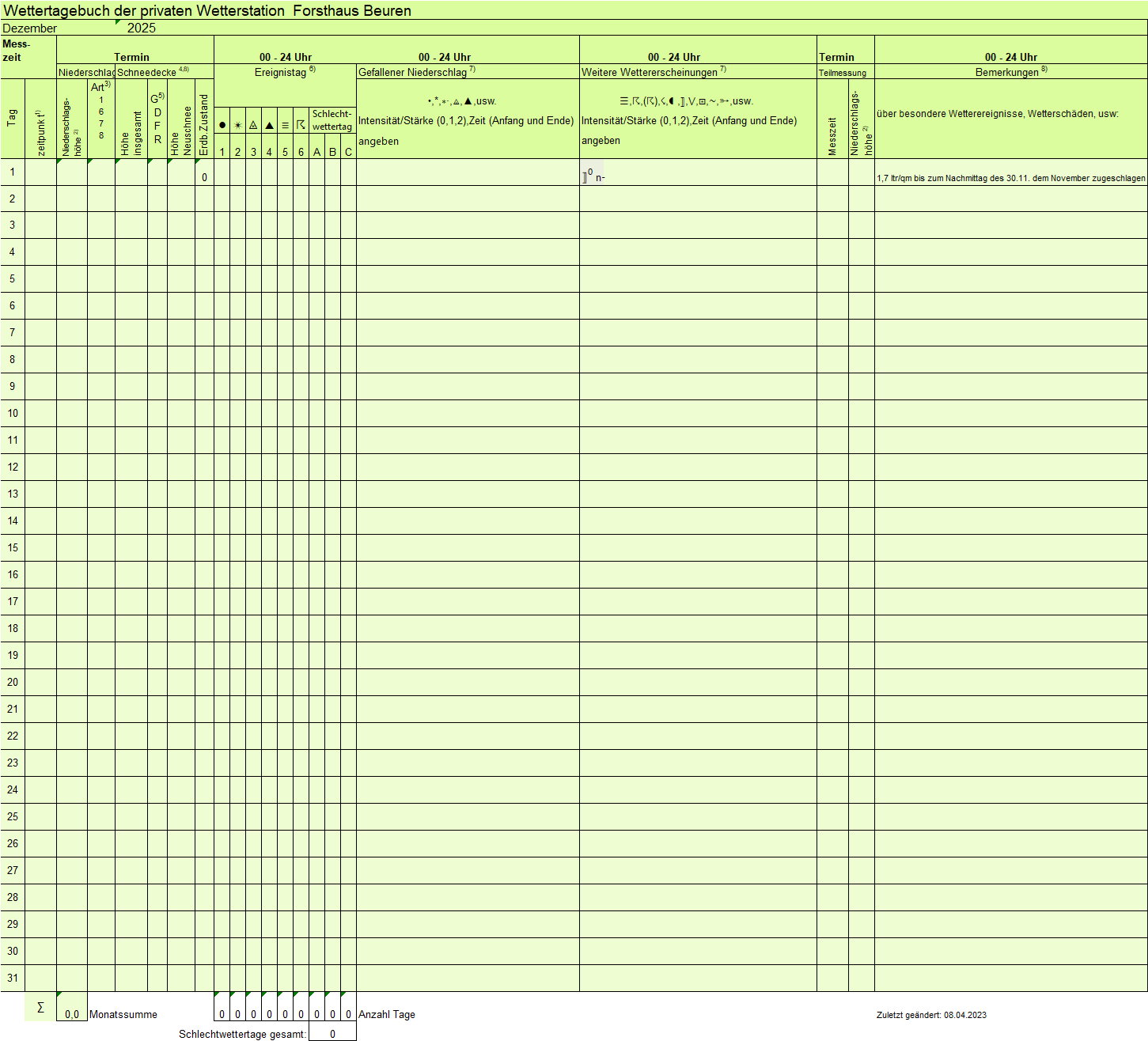Click the Erdb.Zustand cell for day 1
This screenshot has height=1041, width=1148.
tap(204, 172)
